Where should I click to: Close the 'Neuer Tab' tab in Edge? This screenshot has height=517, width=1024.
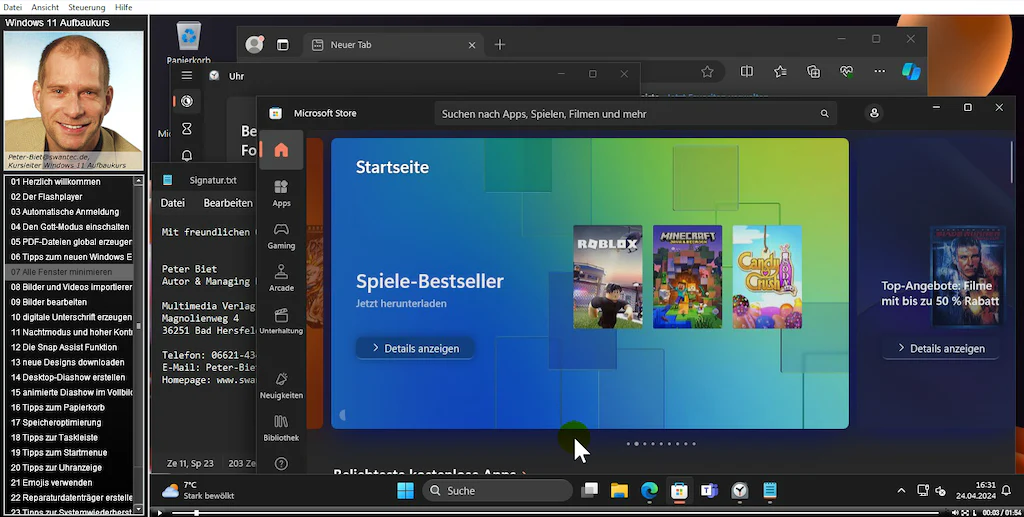coord(472,45)
